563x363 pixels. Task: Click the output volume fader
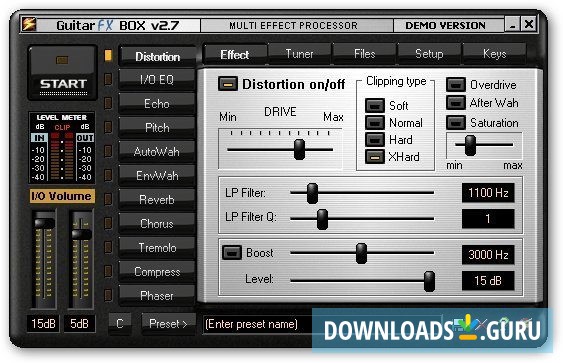pos(81,234)
